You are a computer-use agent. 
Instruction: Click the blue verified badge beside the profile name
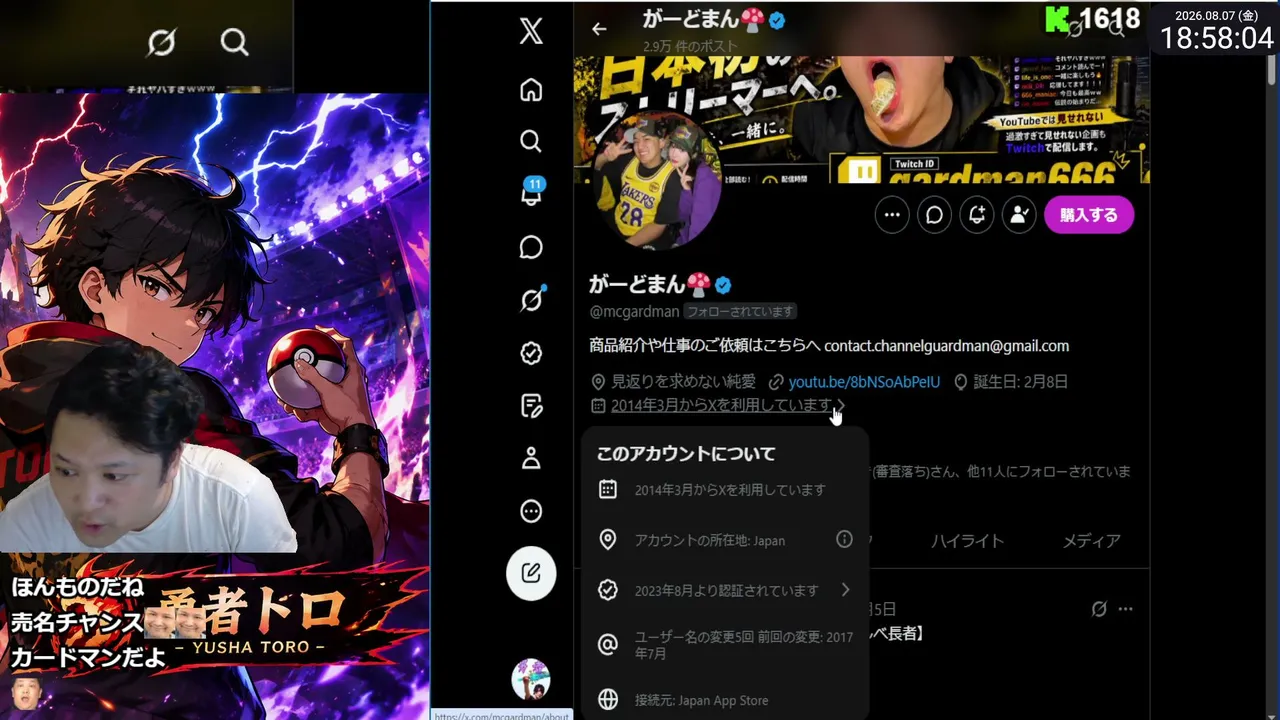tap(723, 285)
